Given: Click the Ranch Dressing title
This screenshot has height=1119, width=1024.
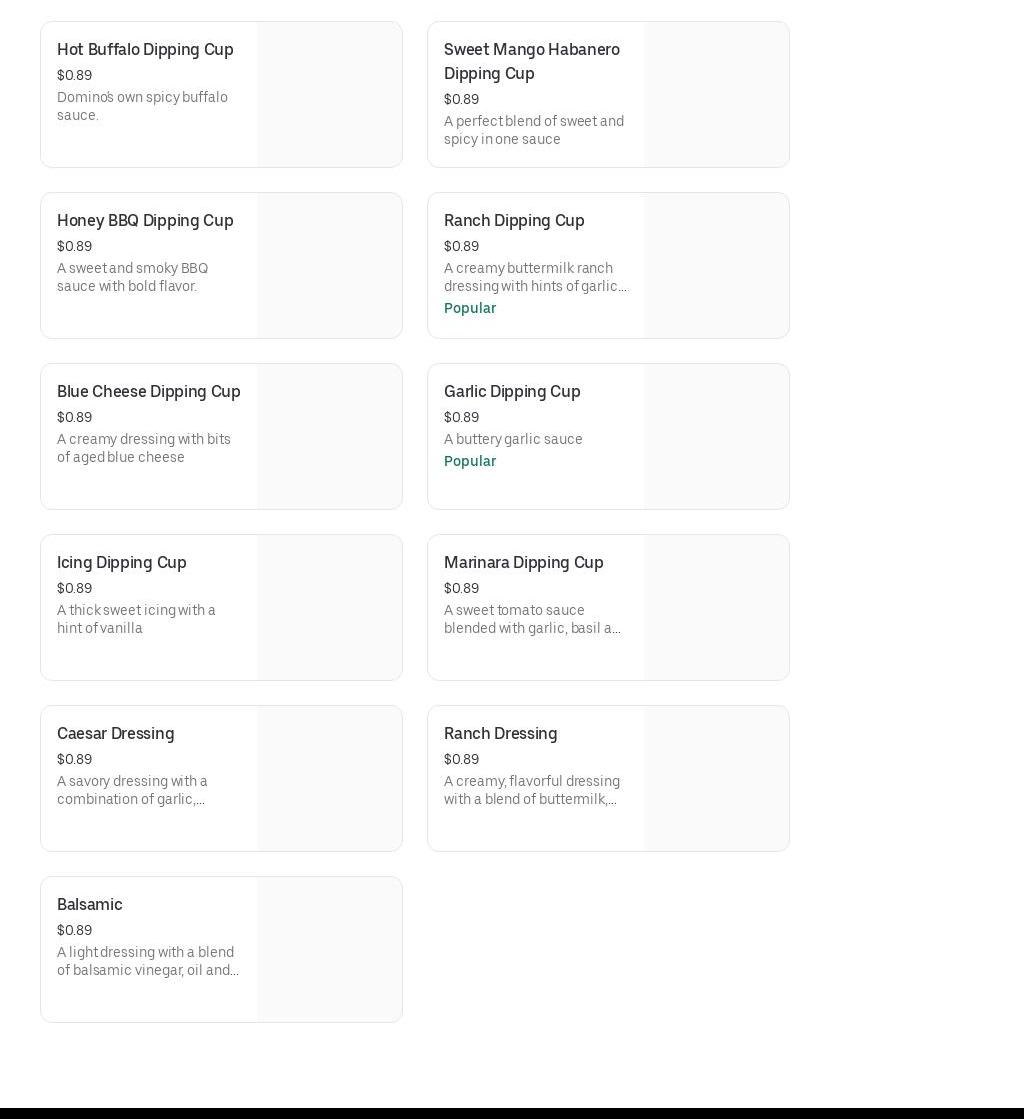Looking at the screenshot, I should point(500,734).
